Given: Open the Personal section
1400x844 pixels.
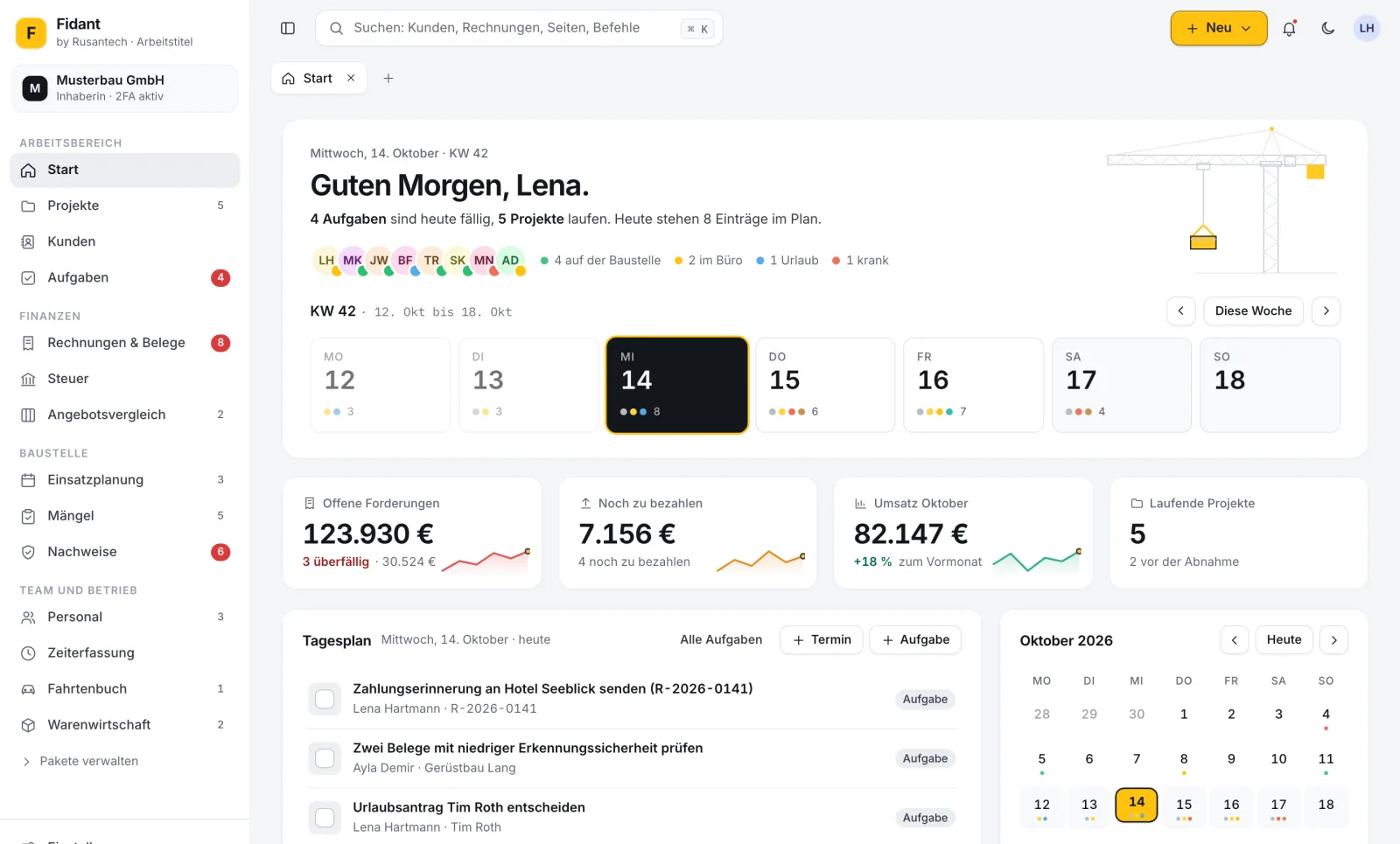Looking at the screenshot, I should click(x=124, y=617).
